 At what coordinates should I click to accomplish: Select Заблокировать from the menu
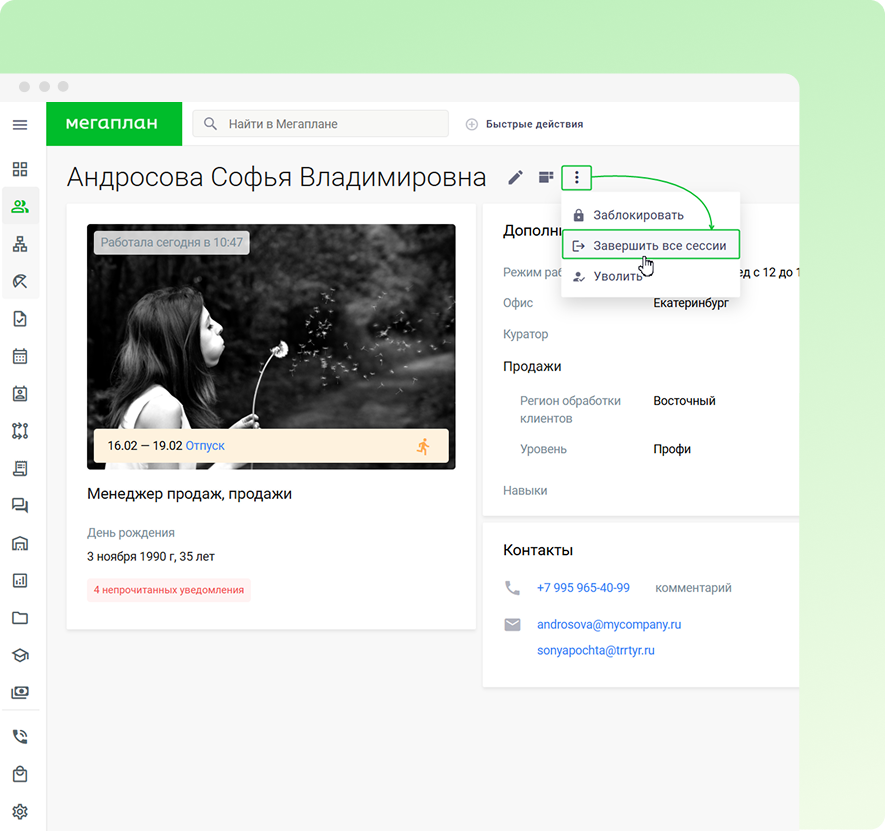pyautogui.click(x=650, y=215)
